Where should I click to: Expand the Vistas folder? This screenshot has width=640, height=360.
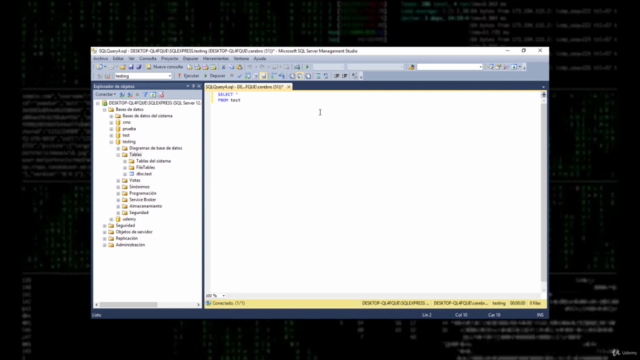[118, 180]
